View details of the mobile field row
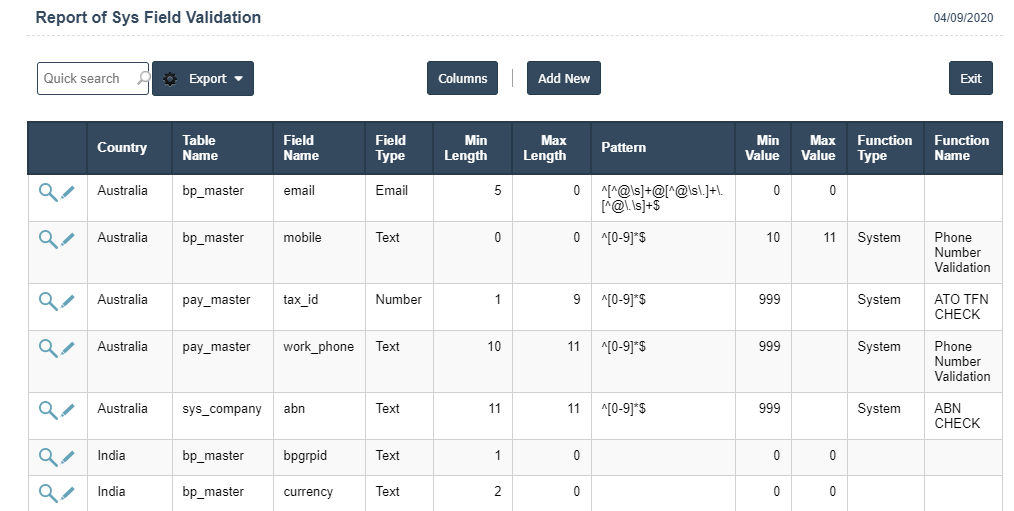1014x511 pixels. click(x=47, y=239)
